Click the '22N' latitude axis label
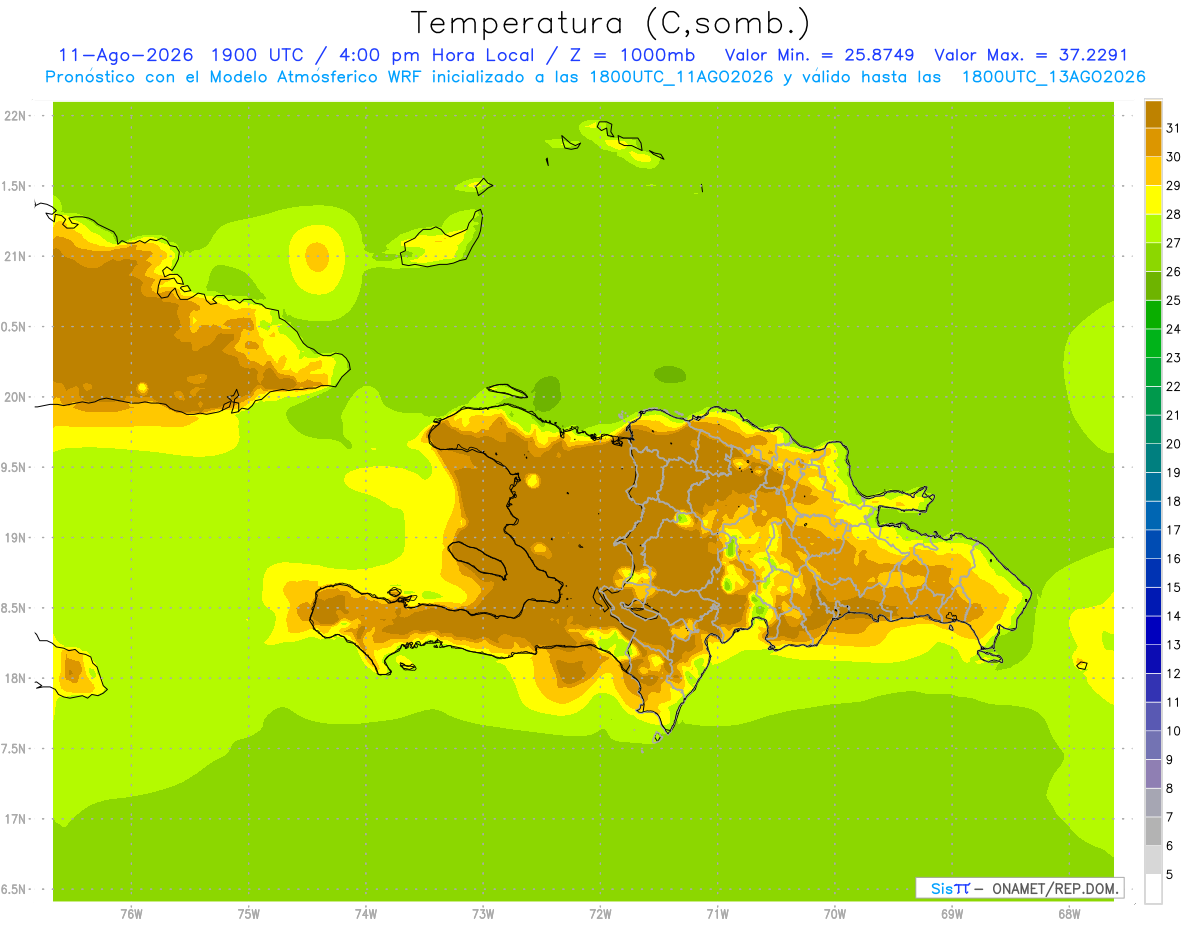This screenshot has height=927, width=1200. [16, 116]
